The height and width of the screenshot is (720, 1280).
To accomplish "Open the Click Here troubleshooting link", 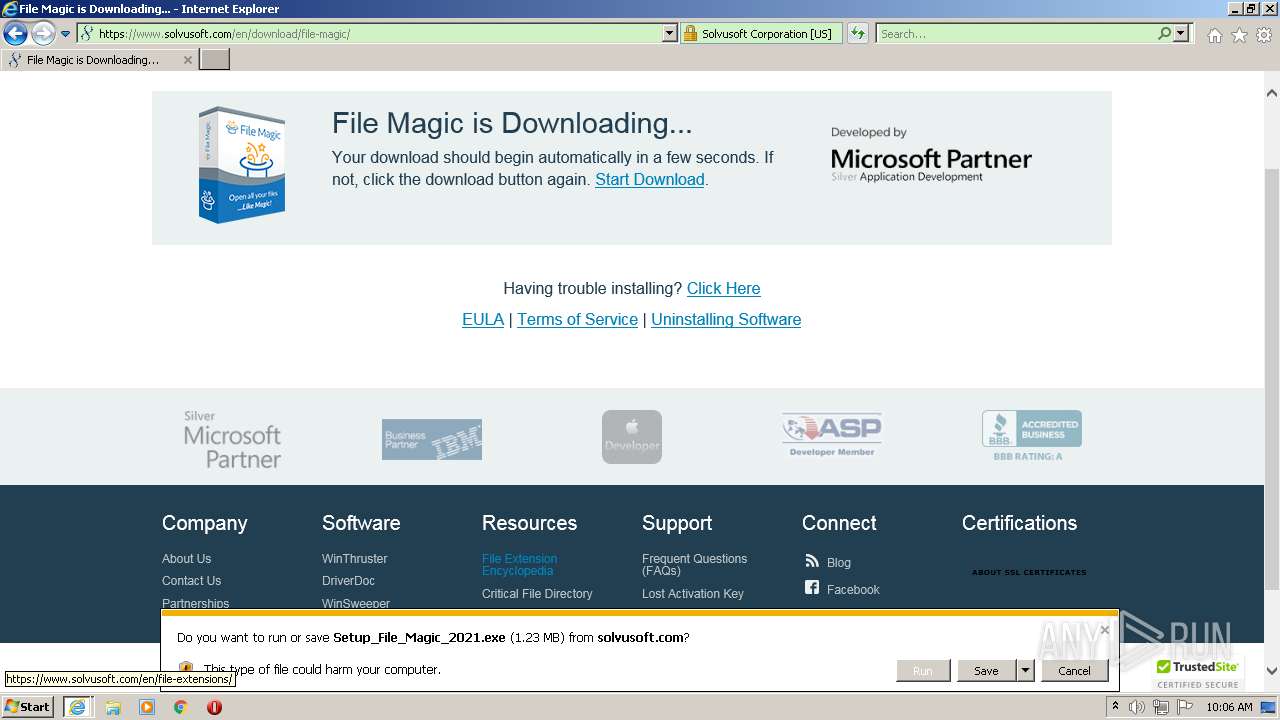I will [x=723, y=288].
